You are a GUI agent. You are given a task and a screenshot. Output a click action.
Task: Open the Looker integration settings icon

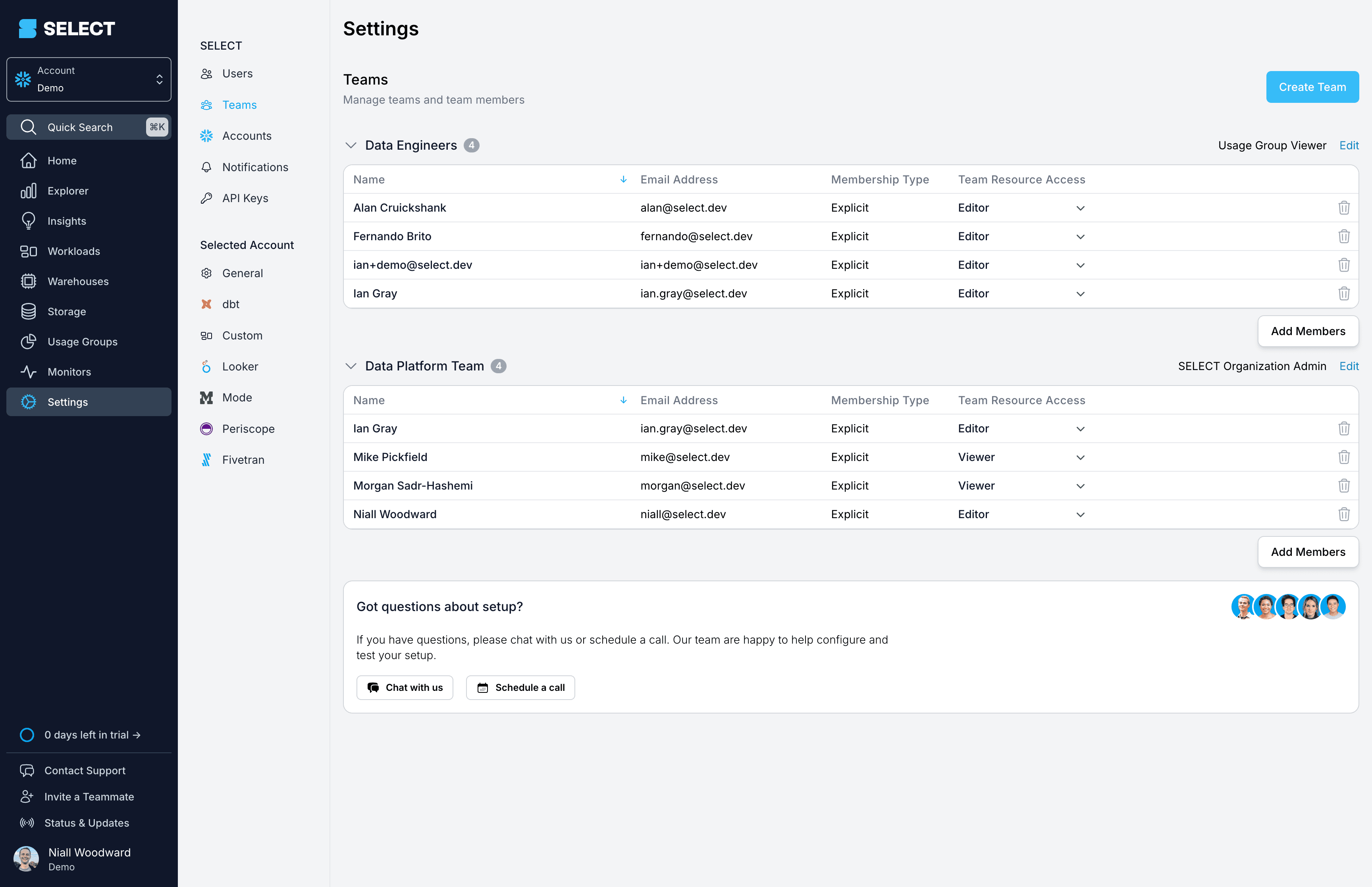click(206, 366)
